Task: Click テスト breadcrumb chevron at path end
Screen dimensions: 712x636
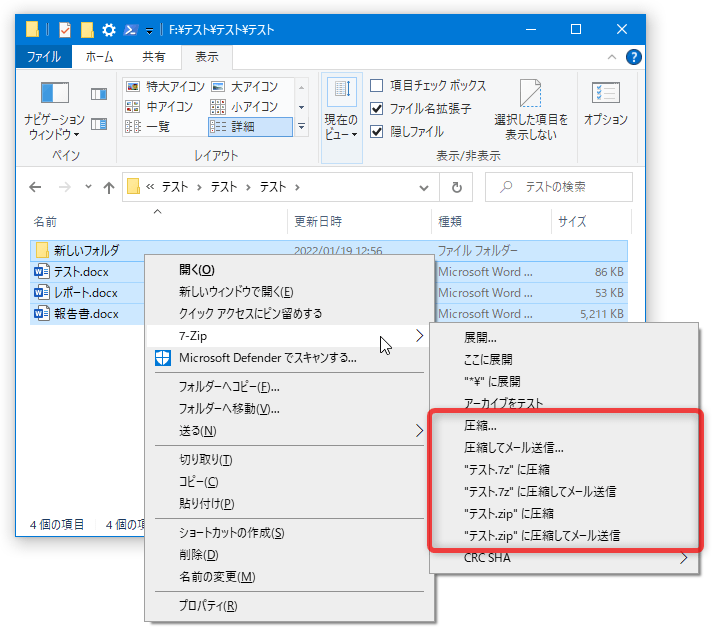Action: tap(297, 187)
